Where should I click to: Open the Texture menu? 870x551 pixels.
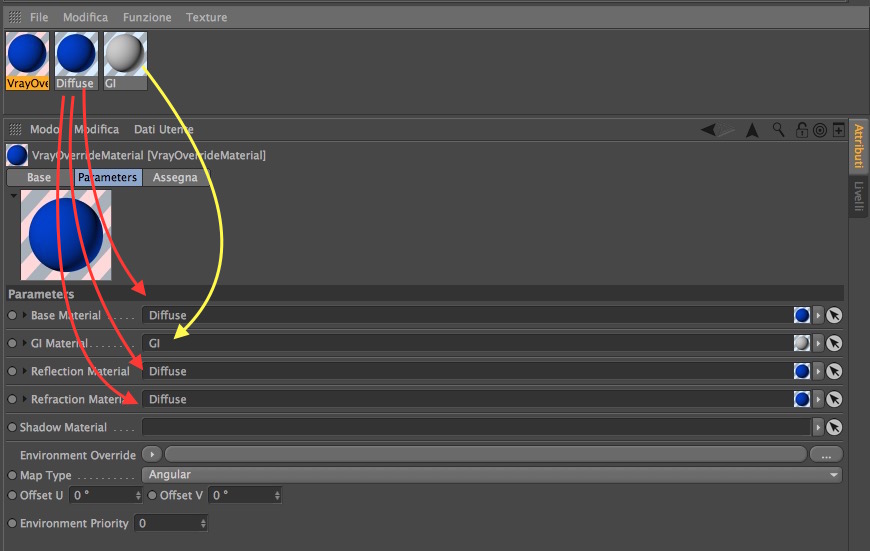[x=206, y=17]
